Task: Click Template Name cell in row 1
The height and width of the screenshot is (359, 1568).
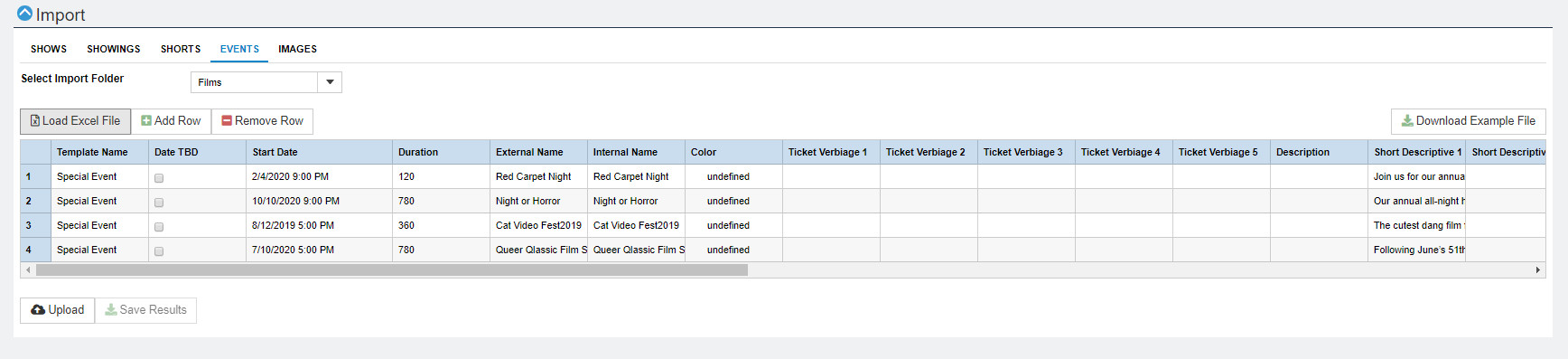Action: coord(99,176)
